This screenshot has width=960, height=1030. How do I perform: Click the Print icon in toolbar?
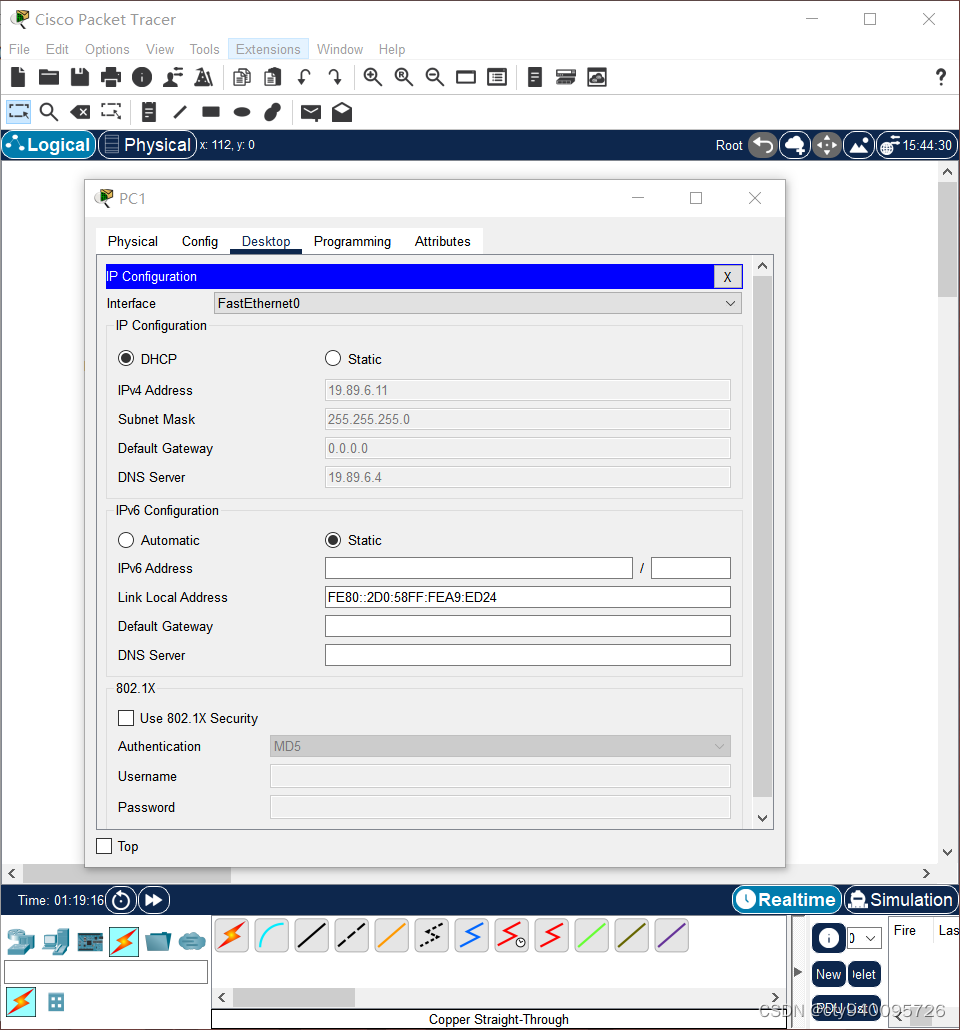click(x=110, y=78)
